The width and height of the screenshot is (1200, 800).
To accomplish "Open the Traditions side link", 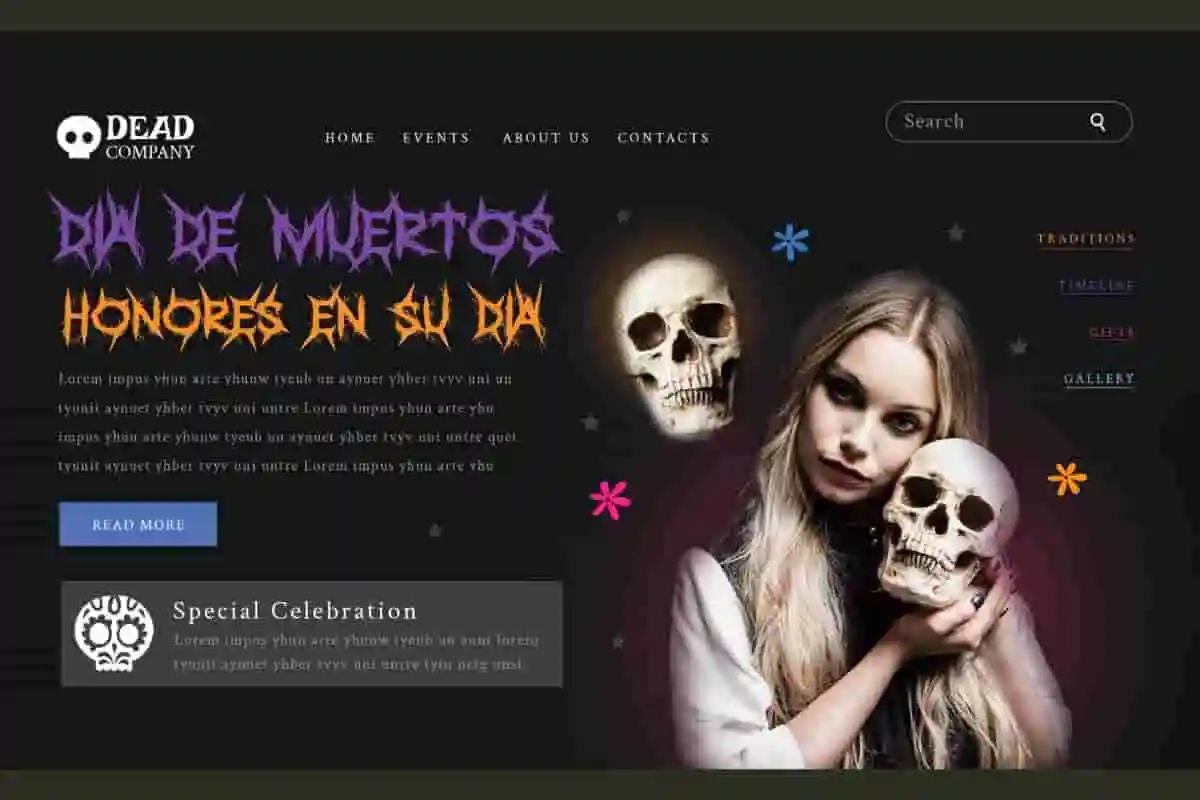I will [x=1086, y=239].
